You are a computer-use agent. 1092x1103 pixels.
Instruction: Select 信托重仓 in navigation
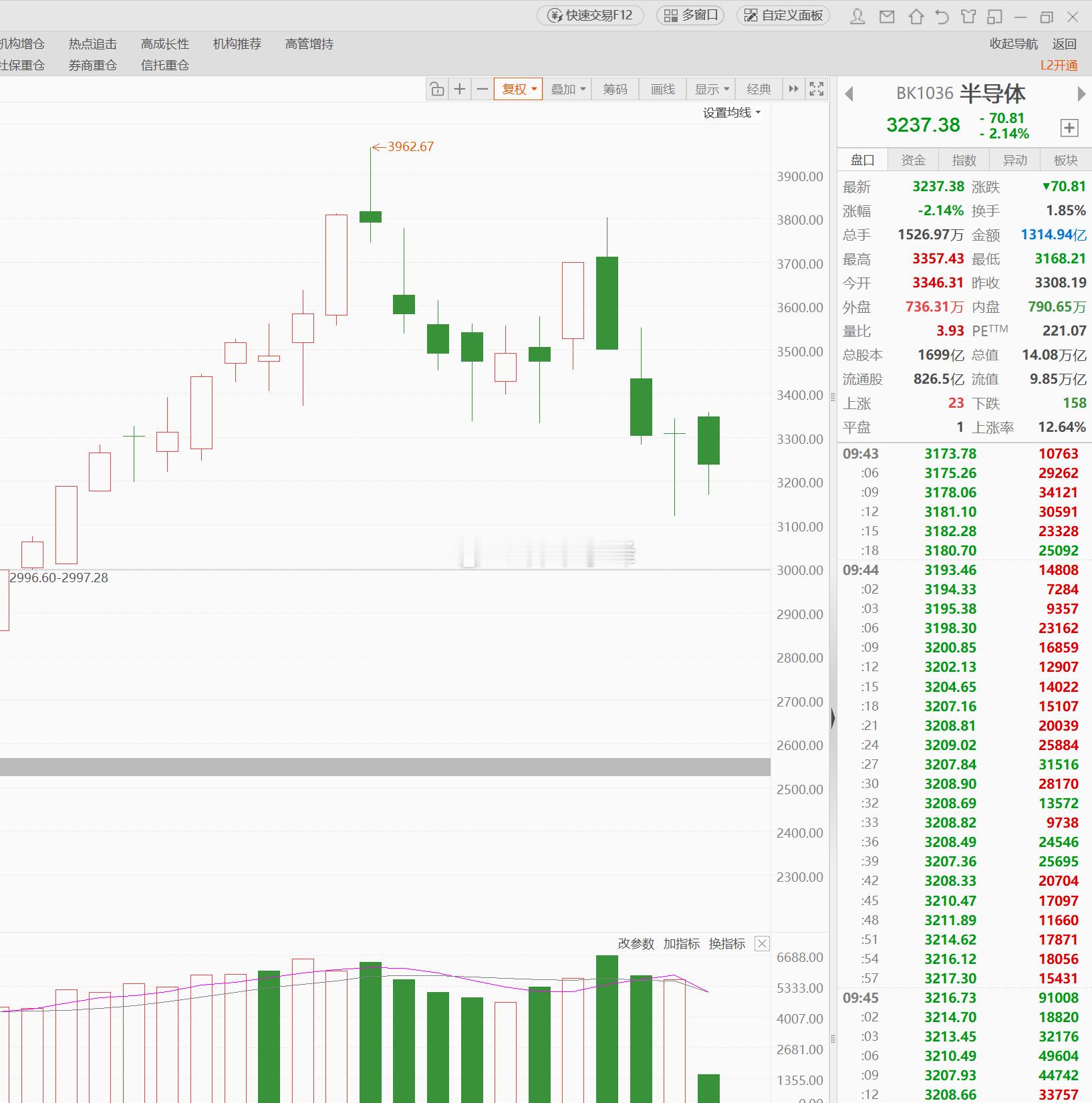(x=164, y=65)
